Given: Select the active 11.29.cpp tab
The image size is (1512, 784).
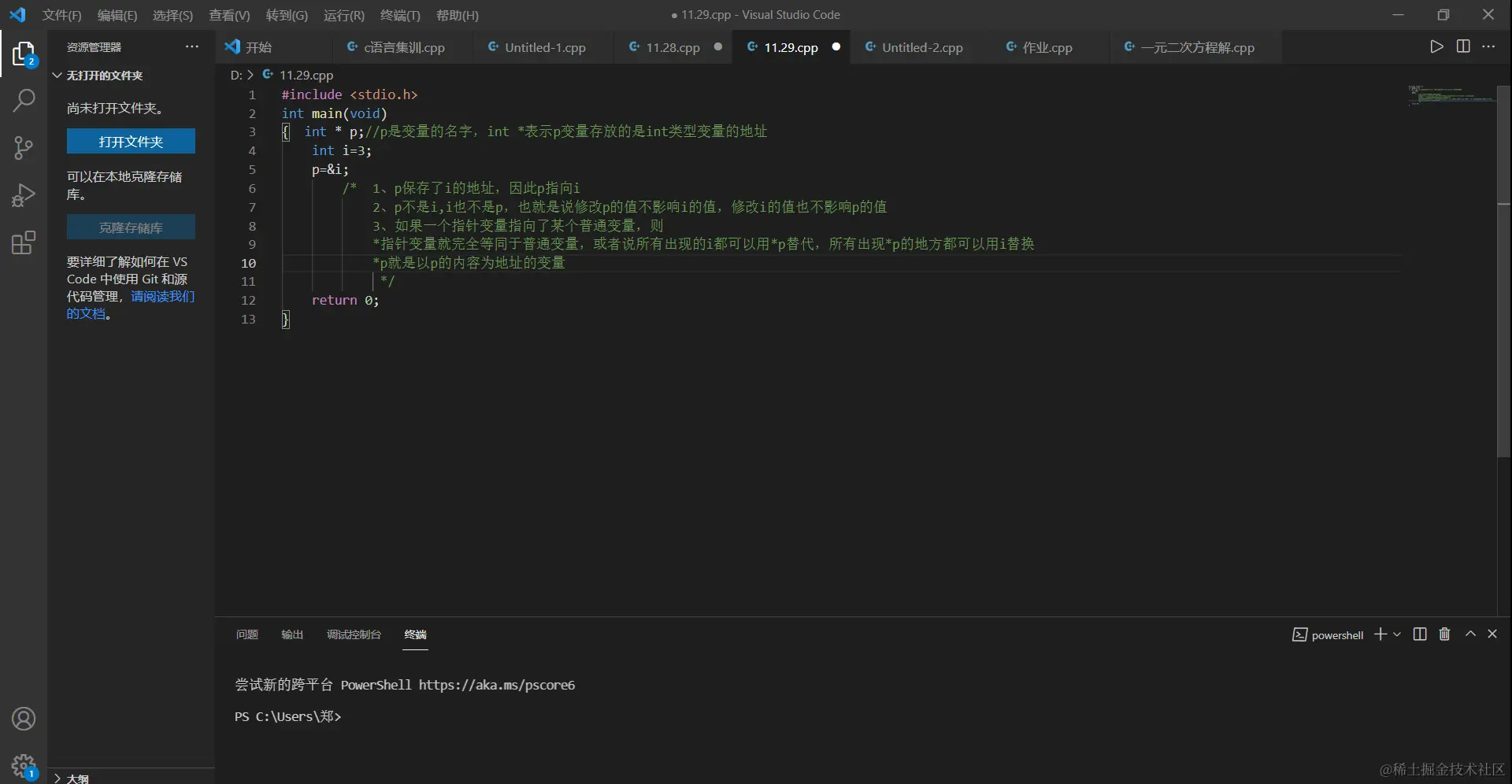Looking at the screenshot, I should (x=791, y=47).
